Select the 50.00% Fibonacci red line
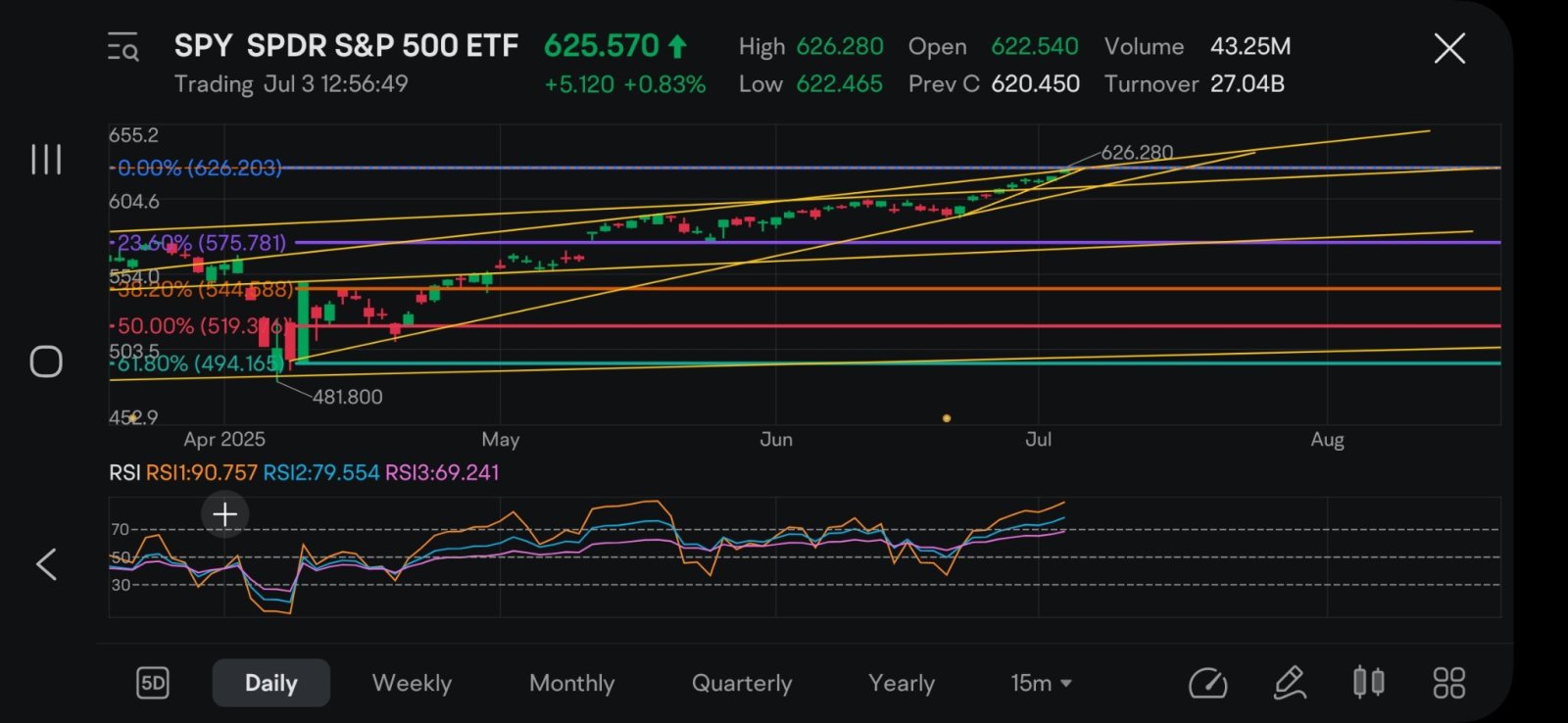The width and height of the screenshot is (1568, 723). coord(804,326)
